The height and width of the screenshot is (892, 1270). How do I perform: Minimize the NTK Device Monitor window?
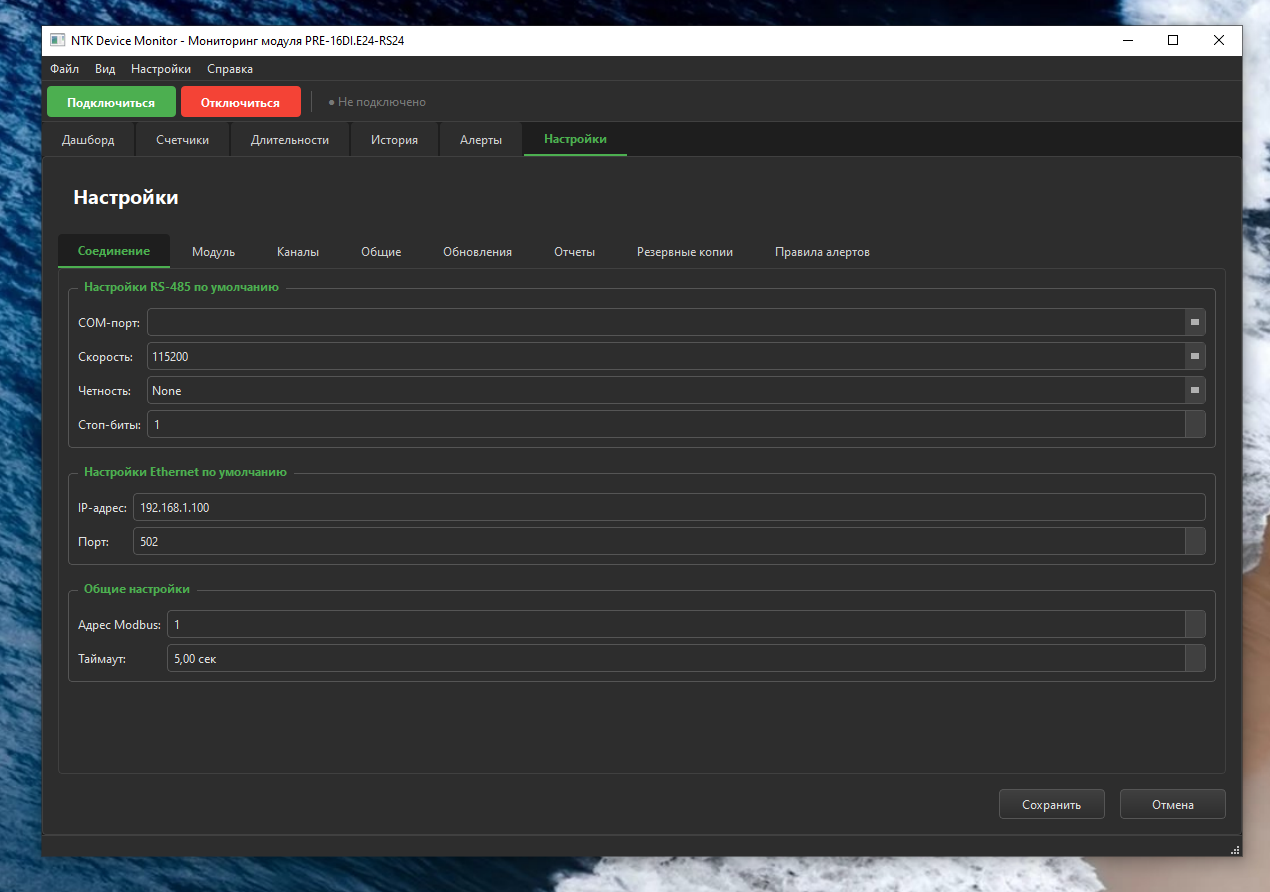click(1127, 41)
